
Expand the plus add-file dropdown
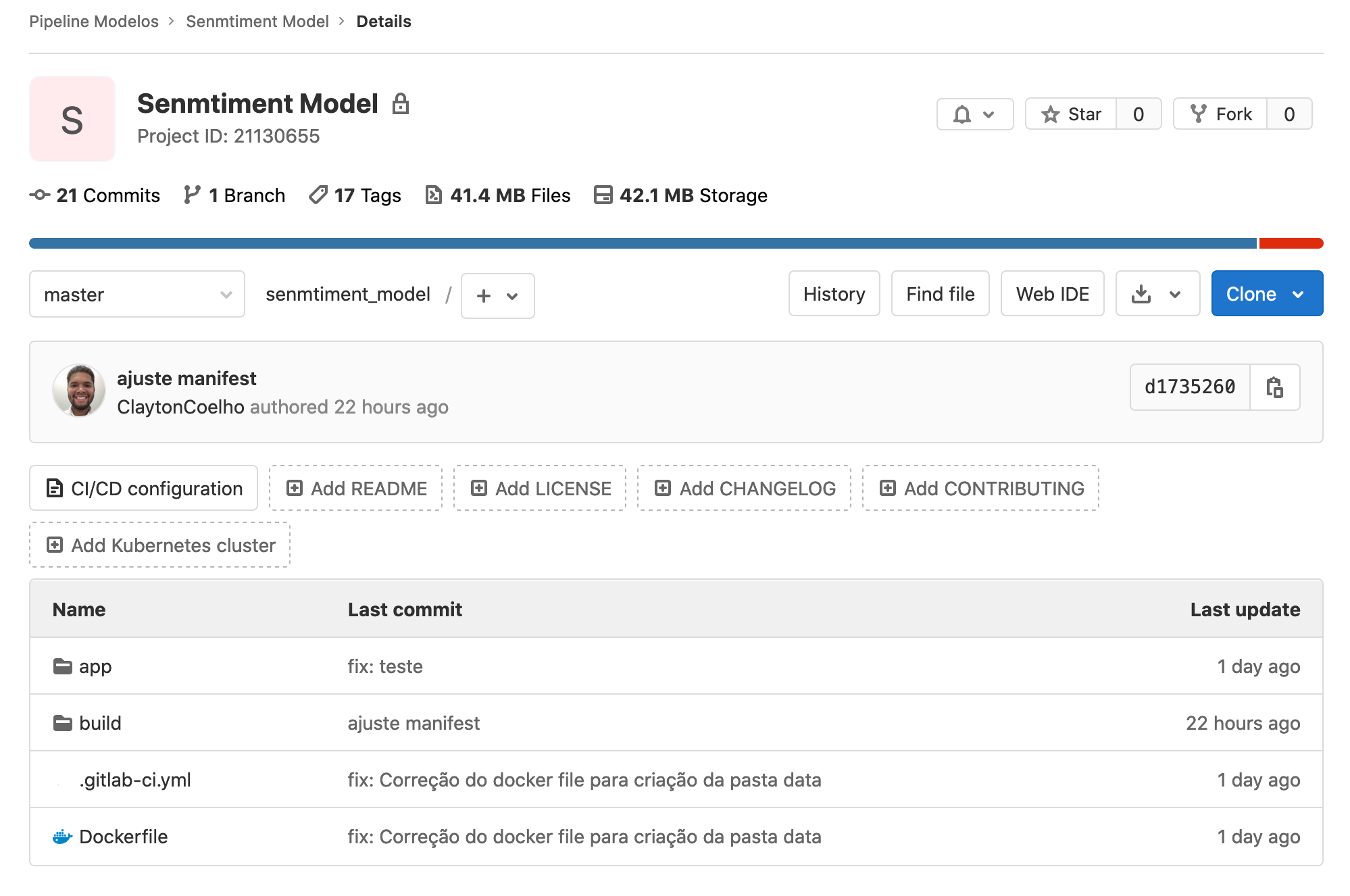pos(497,295)
